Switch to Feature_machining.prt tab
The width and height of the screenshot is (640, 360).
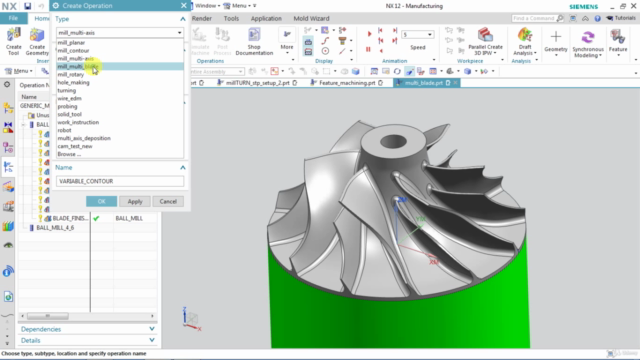(346, 83)
